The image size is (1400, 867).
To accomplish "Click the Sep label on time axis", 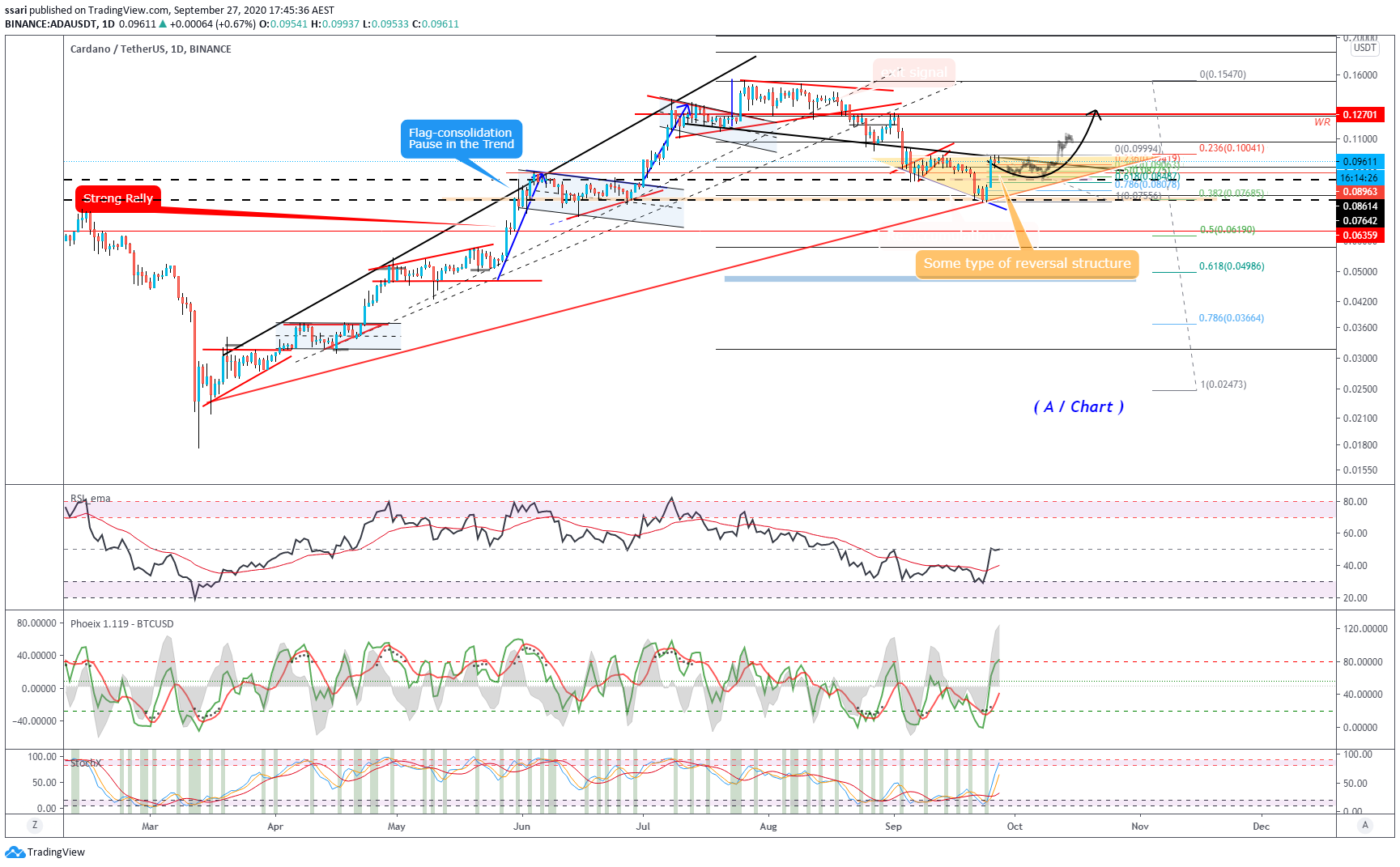I will (893, 827).
